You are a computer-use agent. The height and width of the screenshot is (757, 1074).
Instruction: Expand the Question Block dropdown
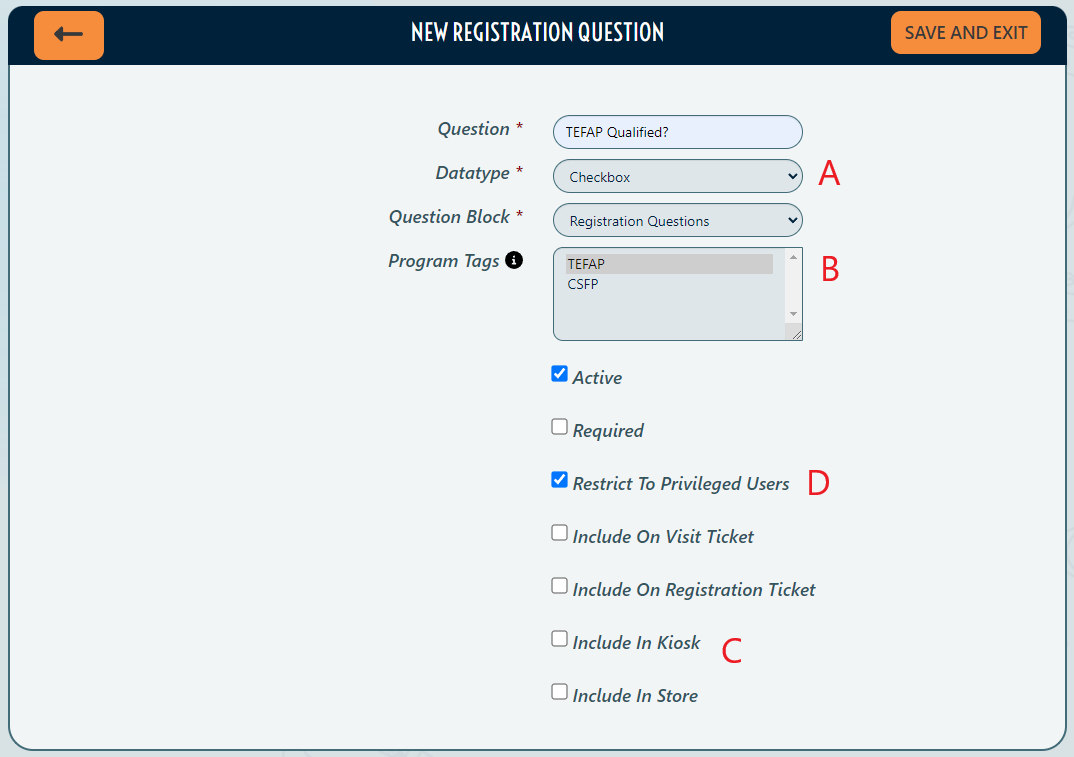[677, 221]
